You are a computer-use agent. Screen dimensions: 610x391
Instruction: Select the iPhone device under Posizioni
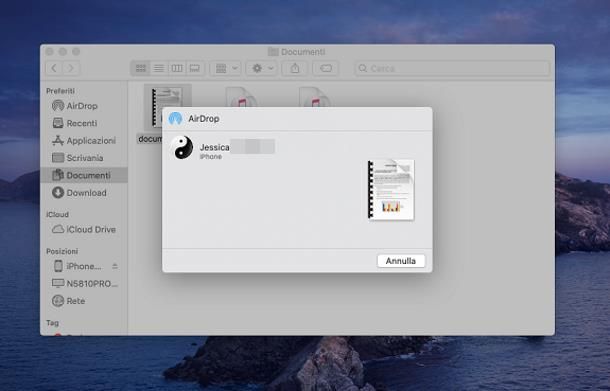pyautogui.click(x=77, y=267)
